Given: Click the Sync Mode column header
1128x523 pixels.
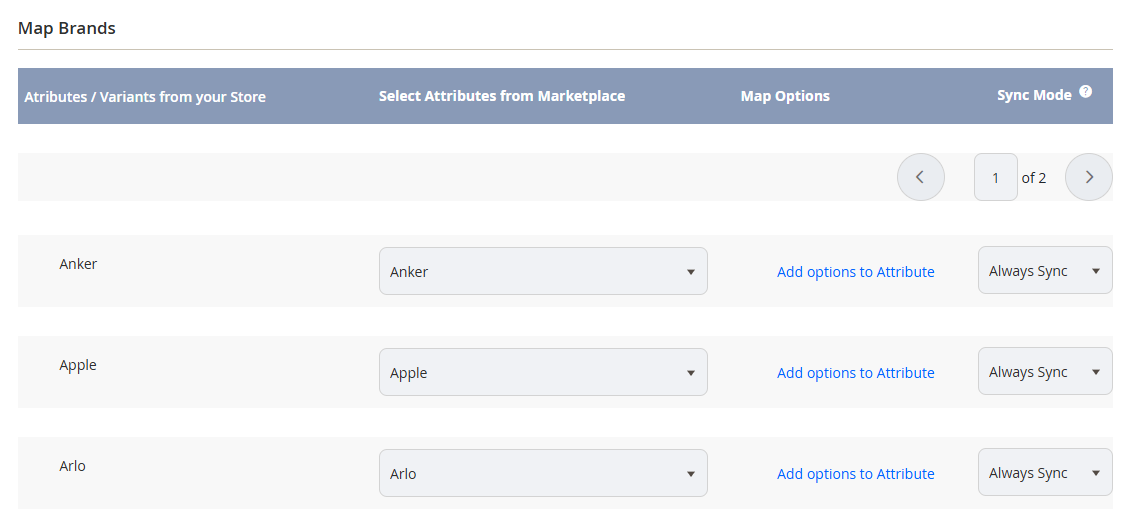Looking at the screenshot, I should 1034,94.
